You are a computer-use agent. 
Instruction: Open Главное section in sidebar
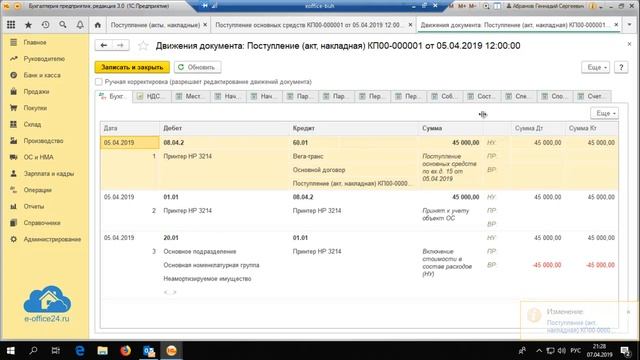click(x=35, y=42)
